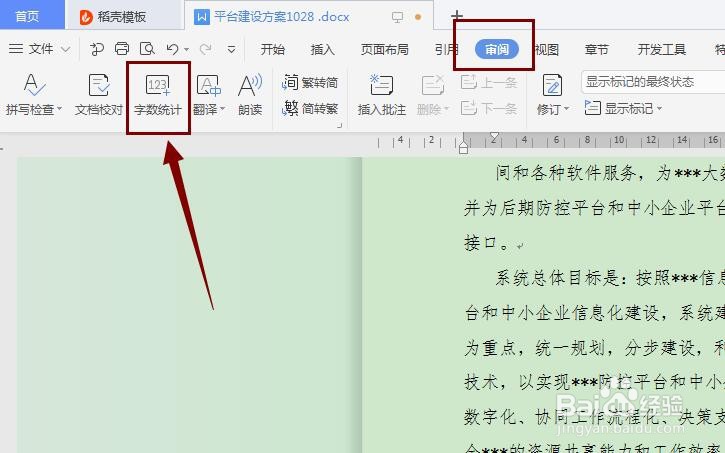
Task: Expand the 拼写检查 dropdown arrow
Action: click(59, 109)
